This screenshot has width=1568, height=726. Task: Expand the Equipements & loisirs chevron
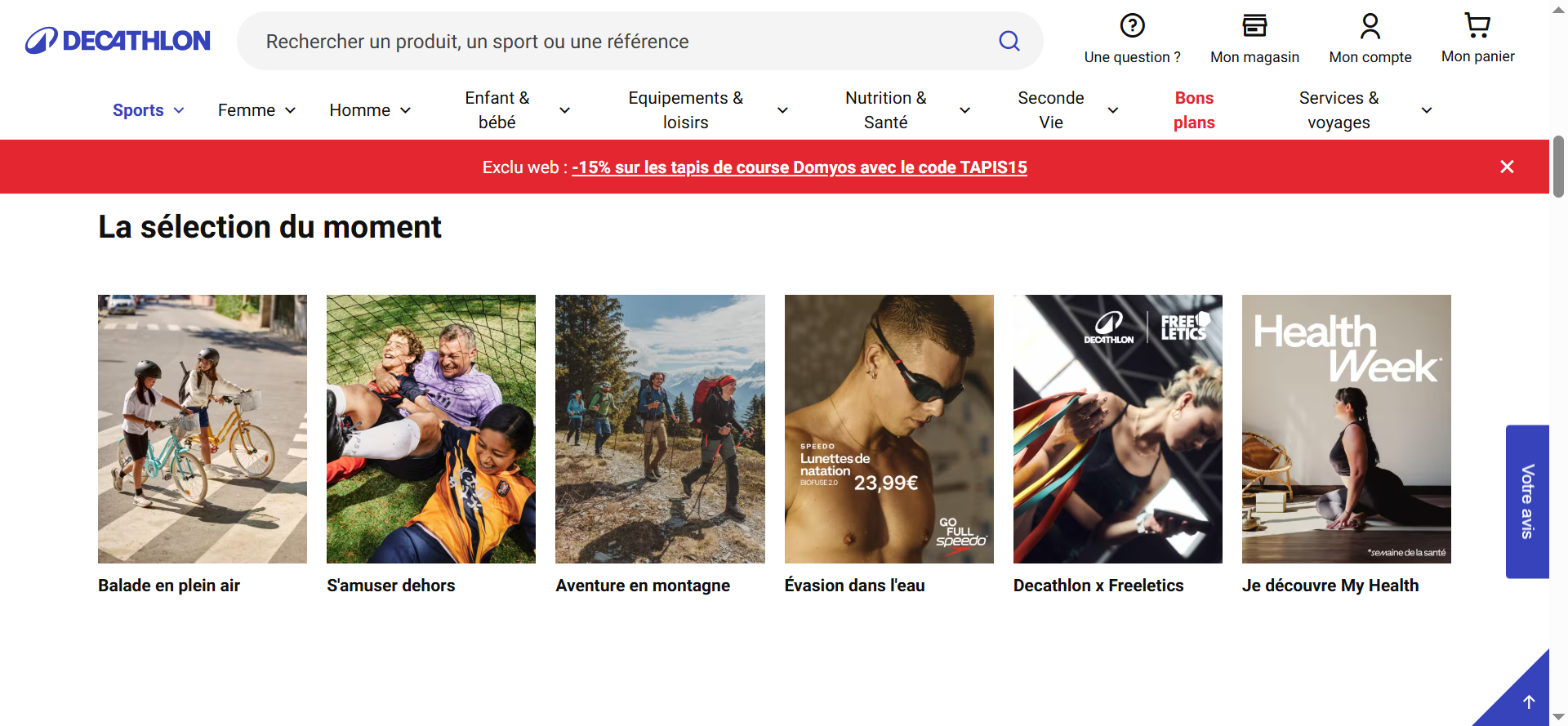[x=782, y=110]
